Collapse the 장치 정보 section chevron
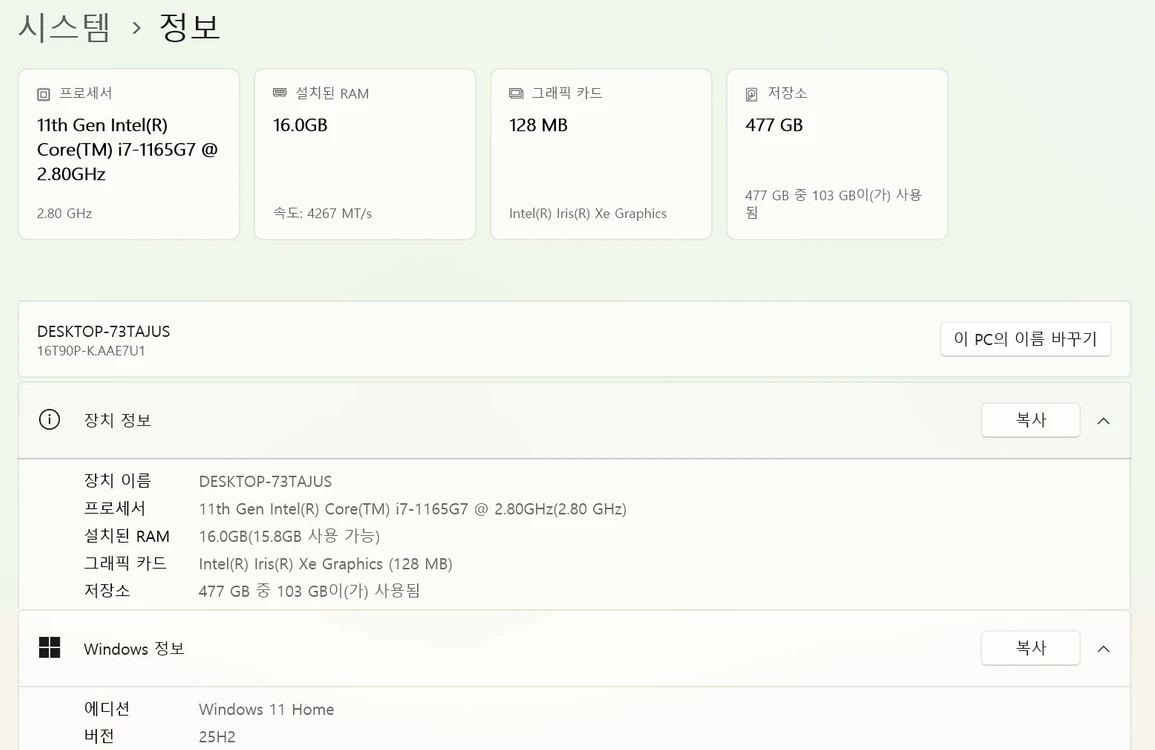This screenshot has height=750, width=1155. (x=1103, y=421)
